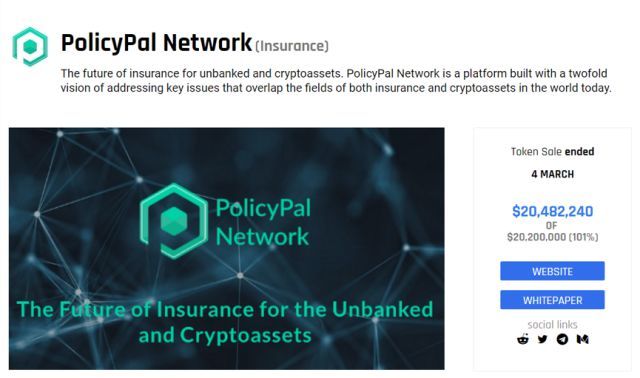Click the $20,200,000 funding goal figure
Image resolution: width=640 pixels, height=378 pixels.
point(536,237)
